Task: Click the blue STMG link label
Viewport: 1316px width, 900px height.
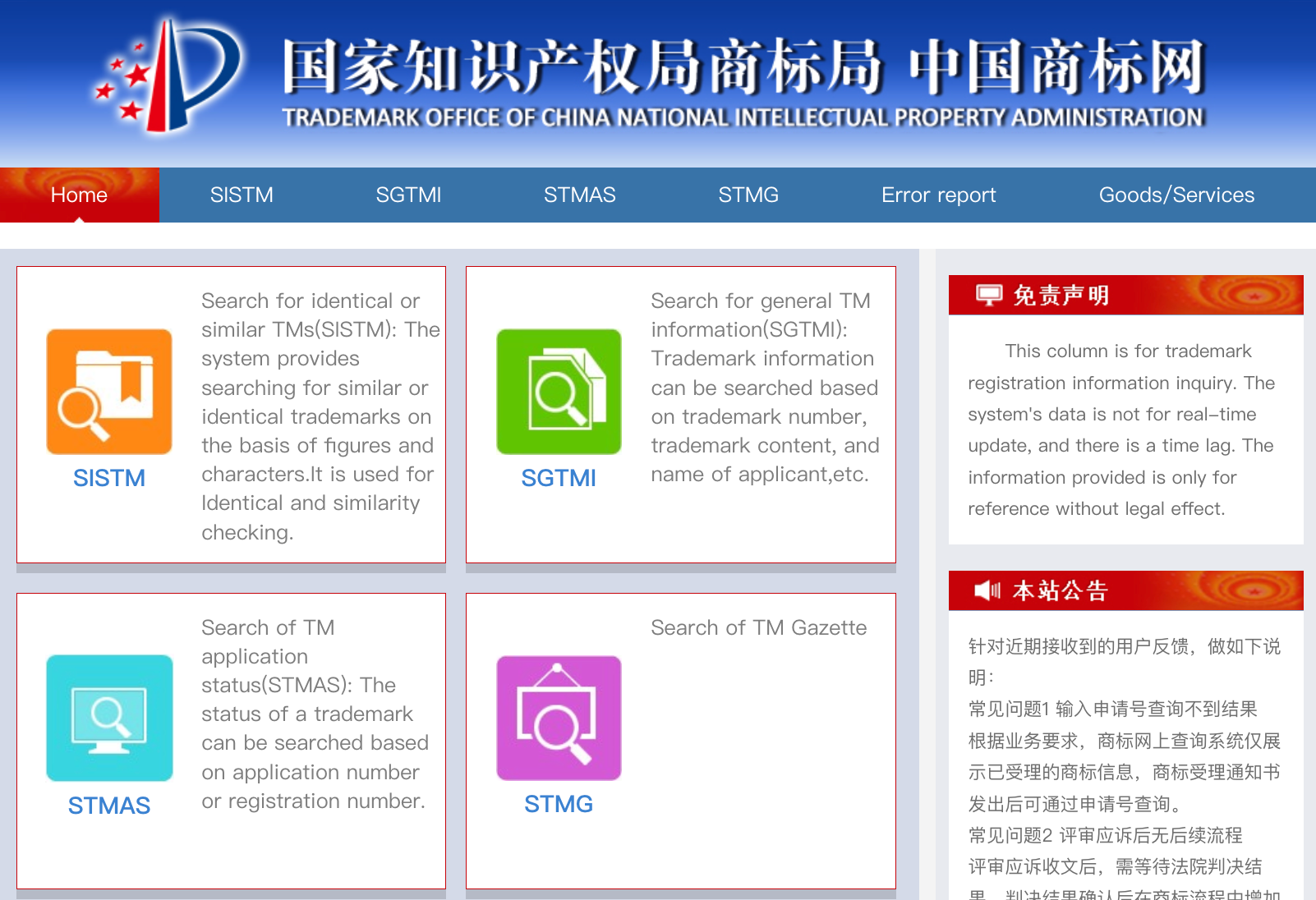Action: click(559, 804)
